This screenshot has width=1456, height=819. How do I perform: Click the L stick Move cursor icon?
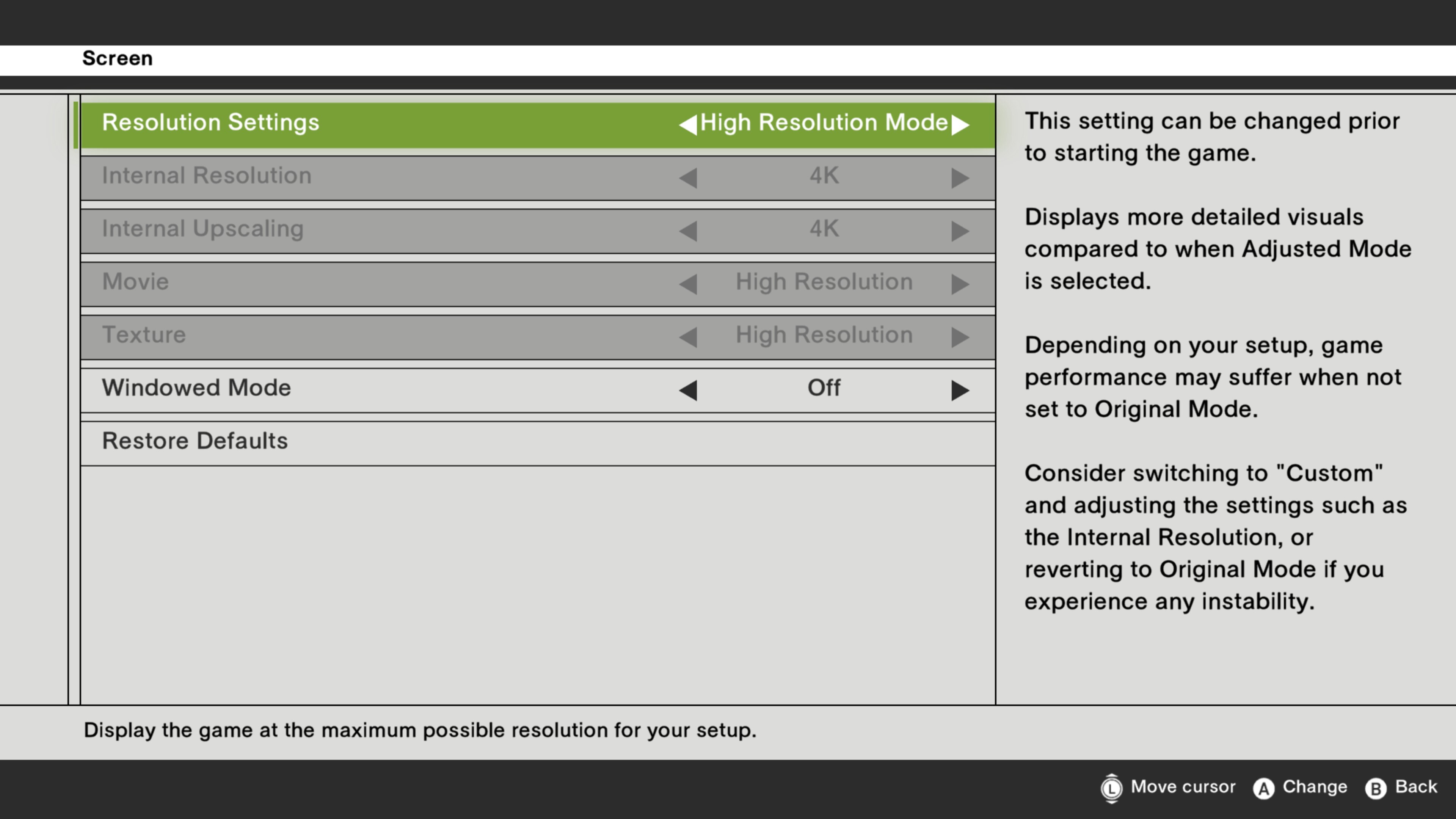tap(1111, 789)
